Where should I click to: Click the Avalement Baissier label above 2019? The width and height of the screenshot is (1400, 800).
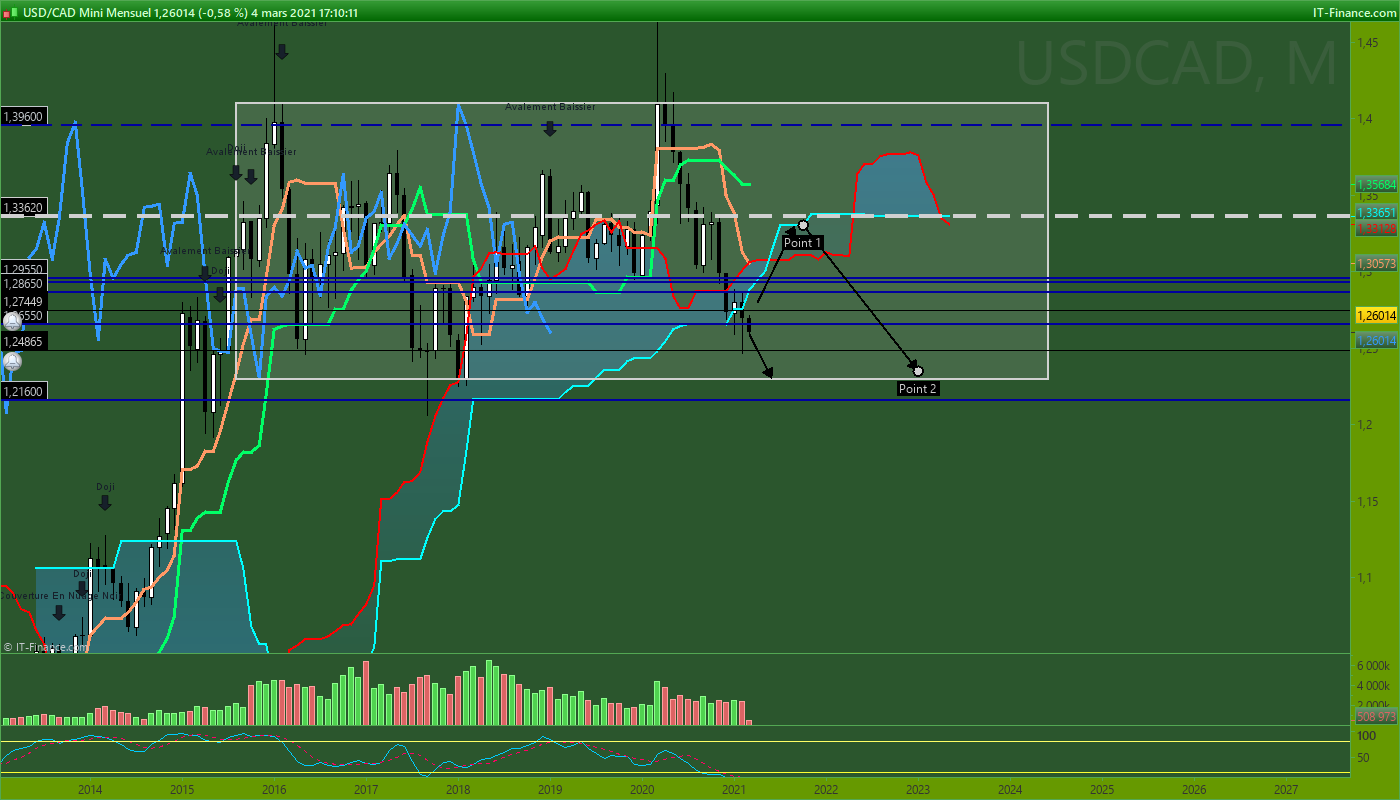tap(550, 107)
